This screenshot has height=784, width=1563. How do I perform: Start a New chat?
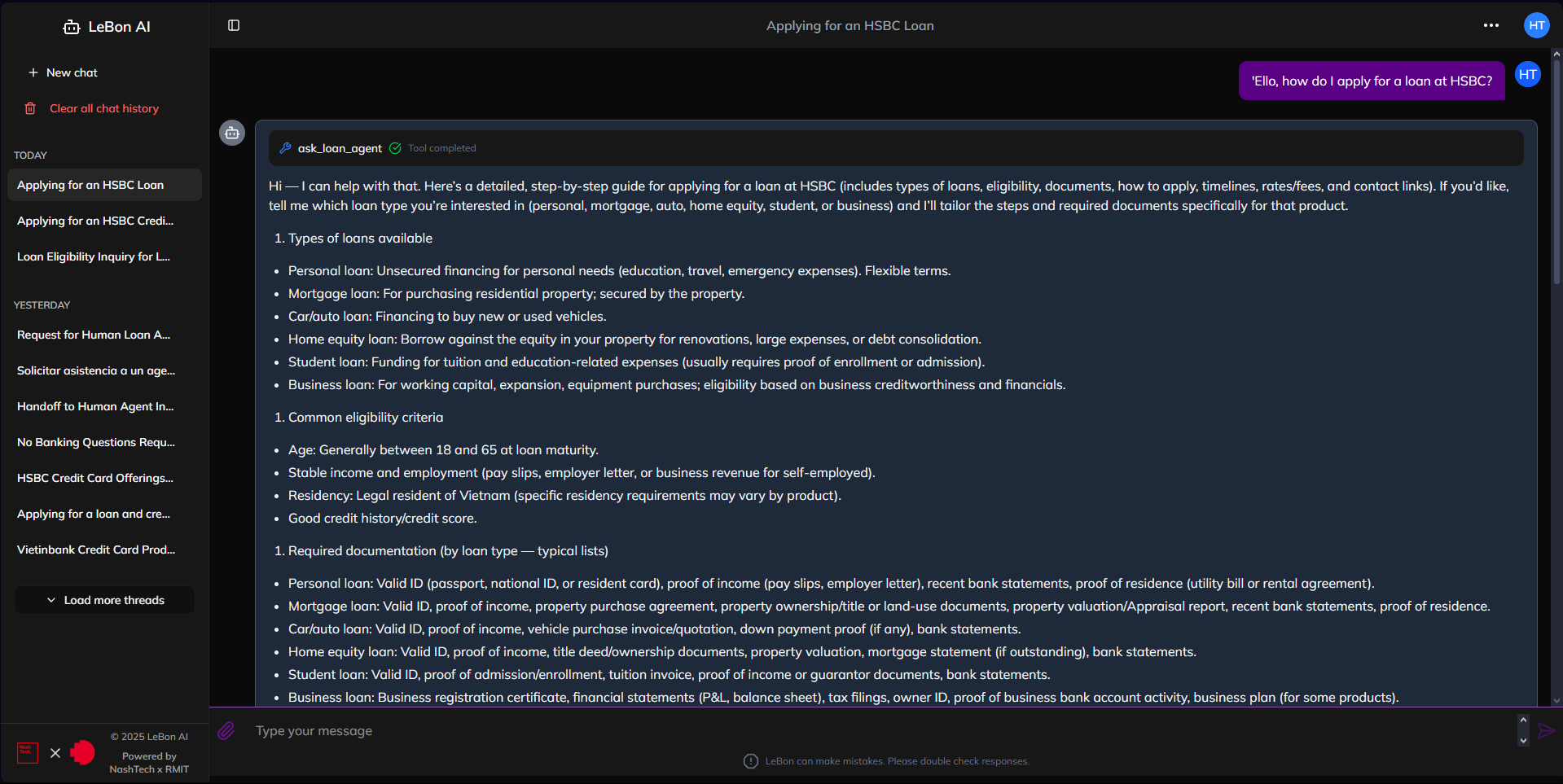64,72
